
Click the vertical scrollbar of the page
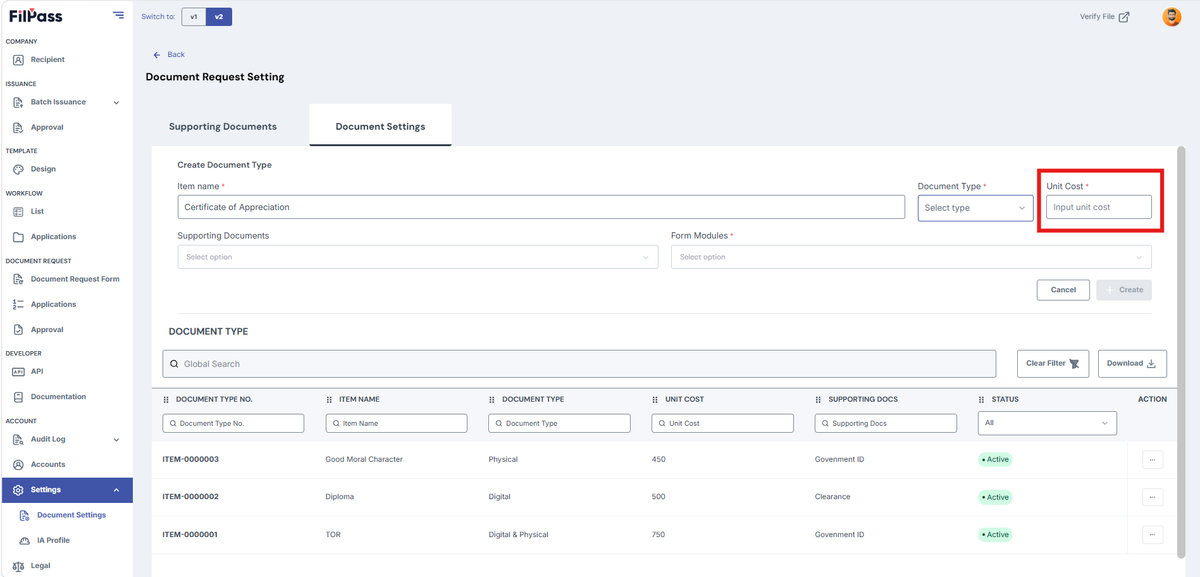[x=1181, y=350]
